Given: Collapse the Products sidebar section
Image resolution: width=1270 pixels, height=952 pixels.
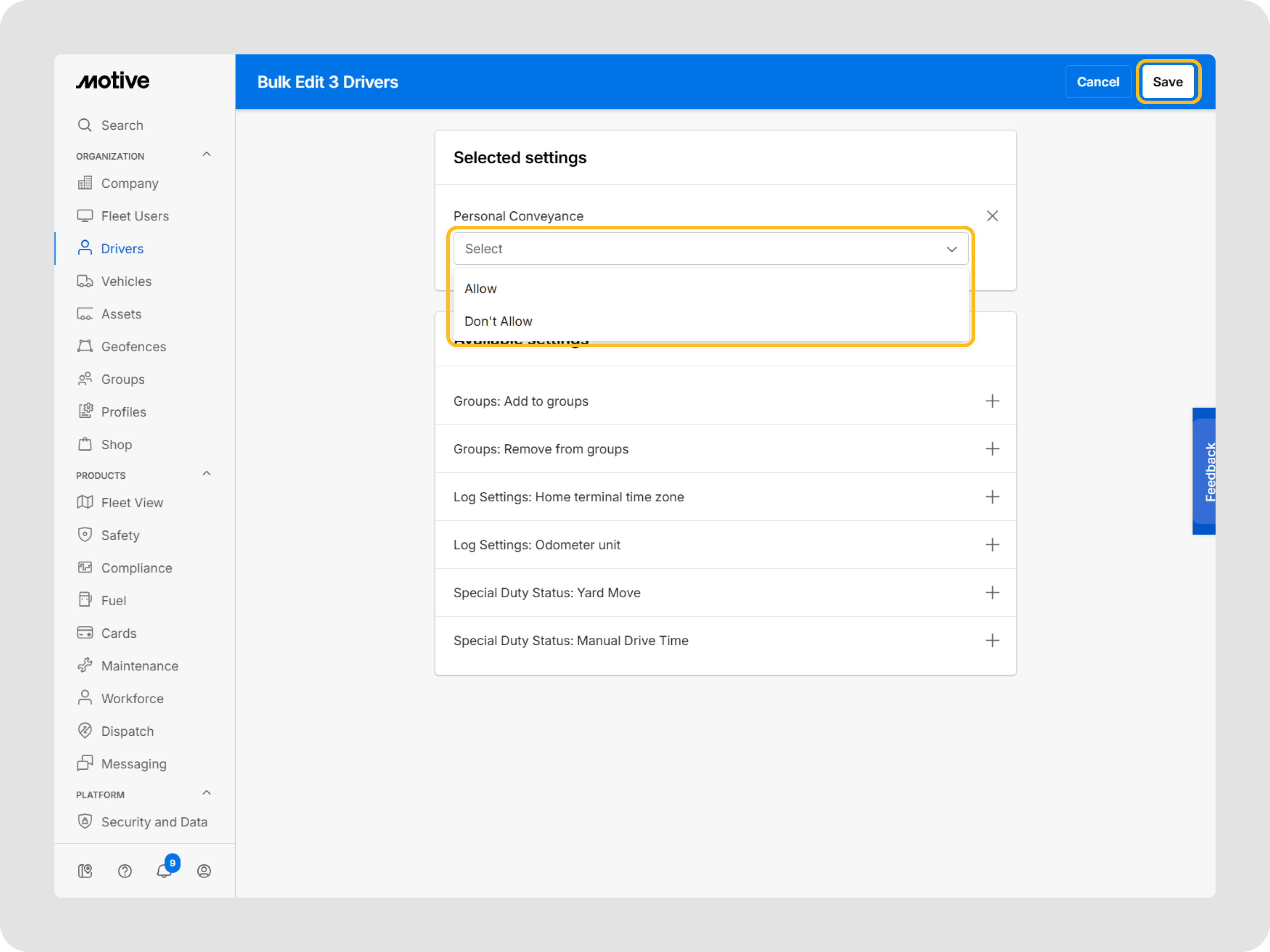Looking at the screenshot, I should (x=207, y=474).
